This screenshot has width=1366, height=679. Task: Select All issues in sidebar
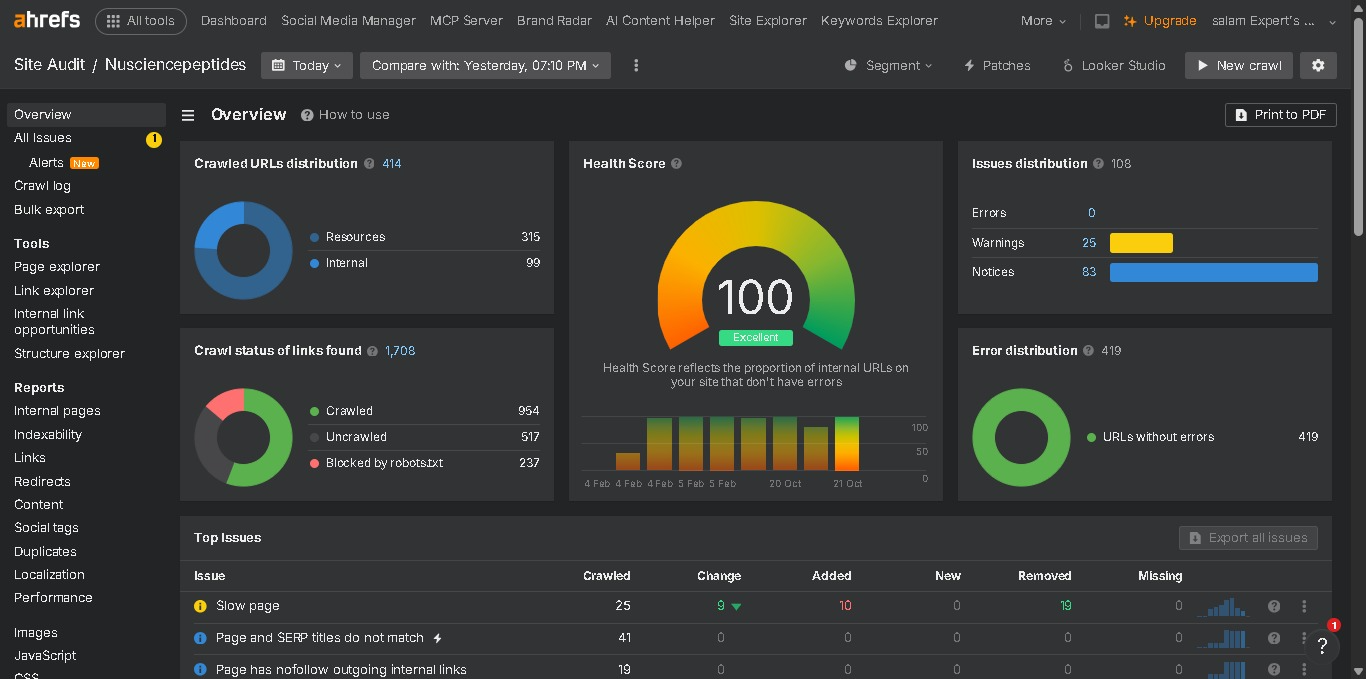(x=43, y=138)
